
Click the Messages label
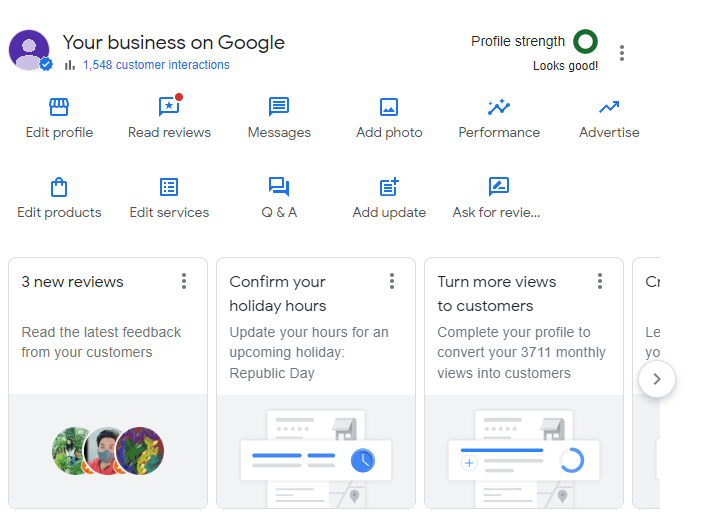click(279, 133)
